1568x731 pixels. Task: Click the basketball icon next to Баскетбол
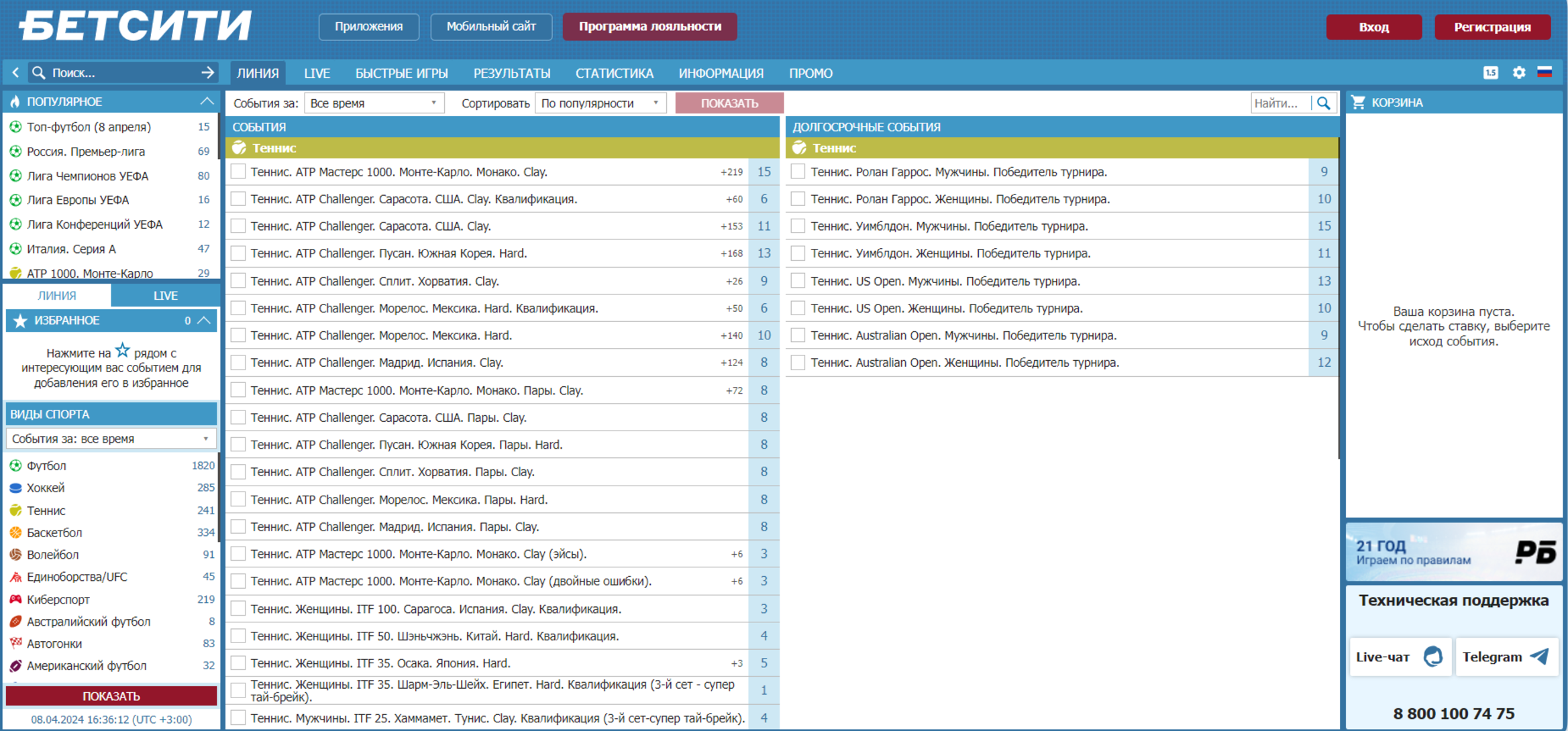[x=15, y=532]
